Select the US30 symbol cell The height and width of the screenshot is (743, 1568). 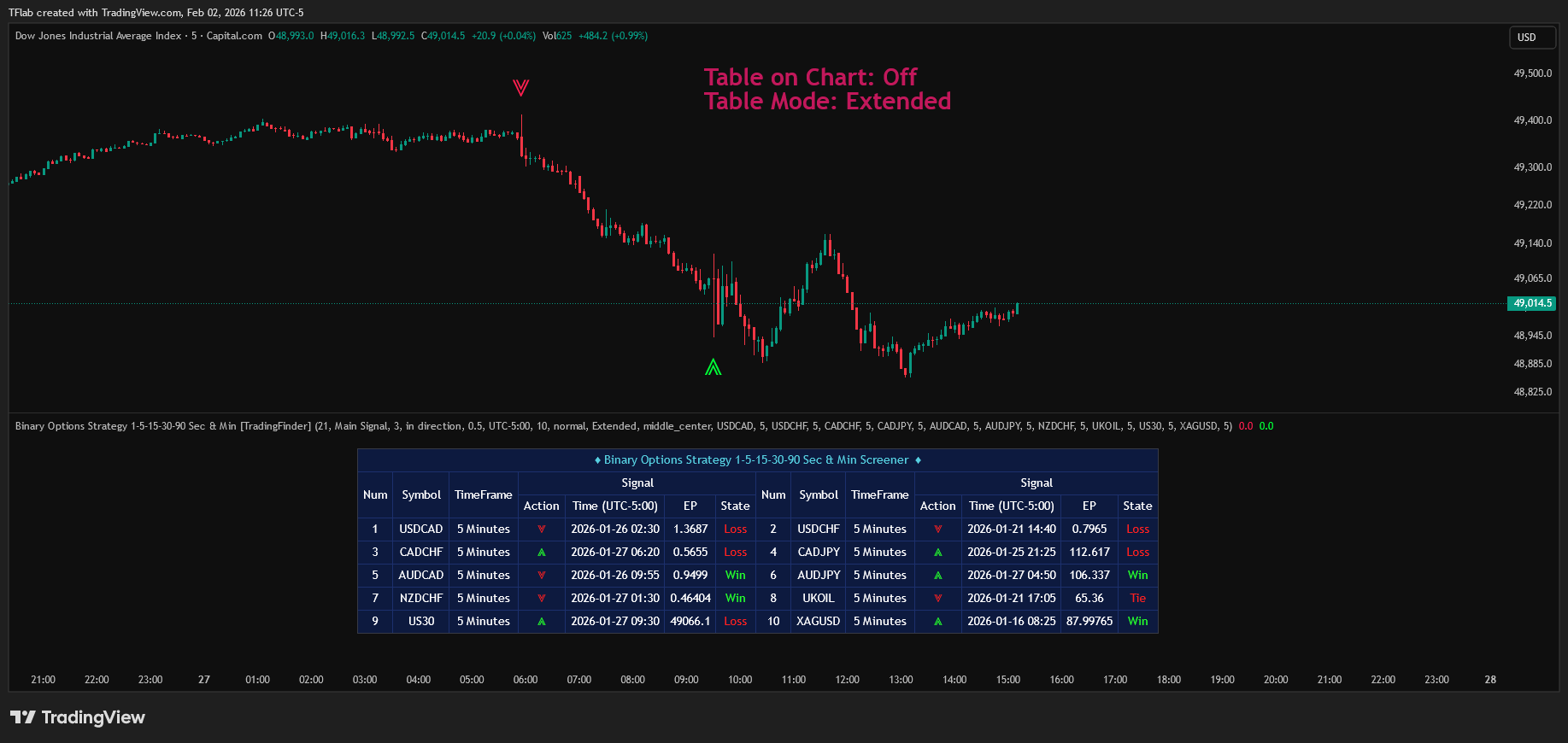(x=421, y=622)
